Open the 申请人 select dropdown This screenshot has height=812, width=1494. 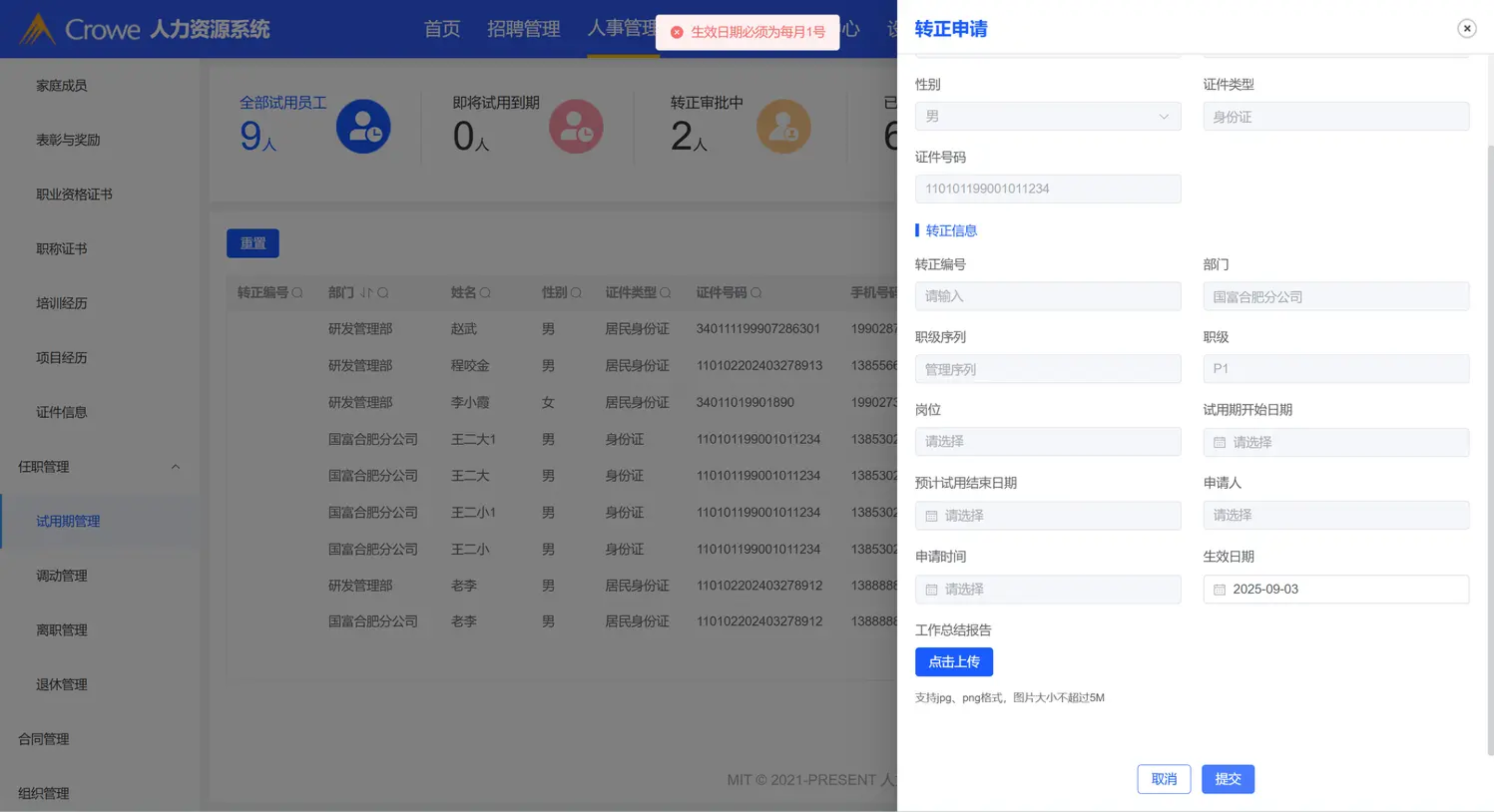pyautogui.click(x=1336, y=515)
